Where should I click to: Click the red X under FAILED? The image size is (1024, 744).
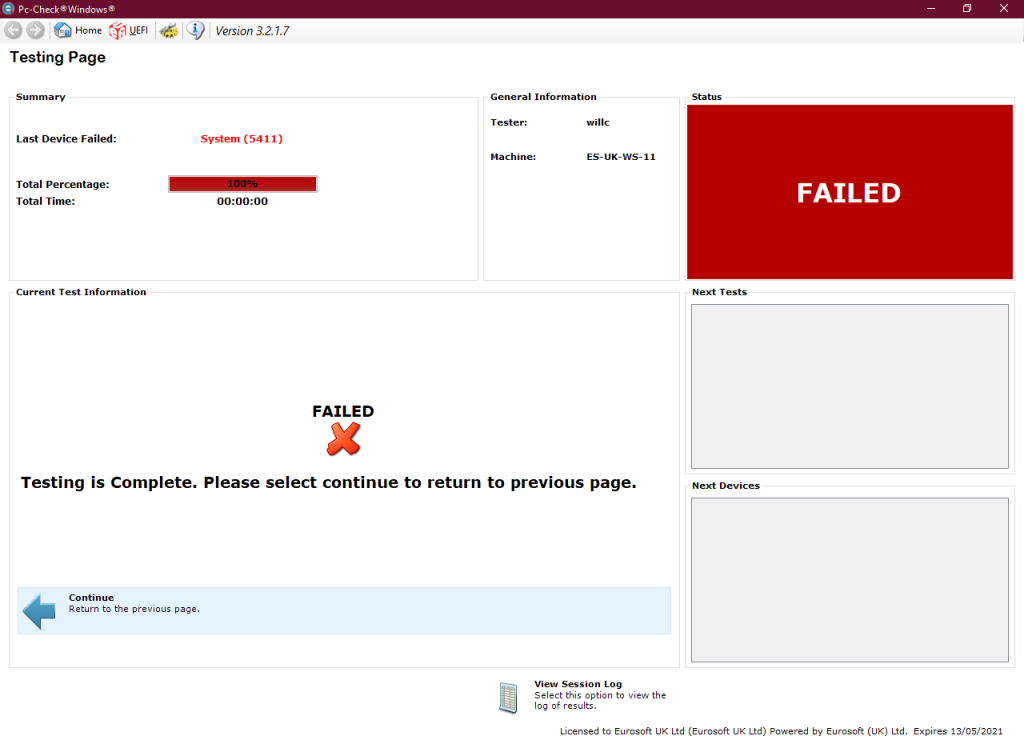click(x=343, y=437)
